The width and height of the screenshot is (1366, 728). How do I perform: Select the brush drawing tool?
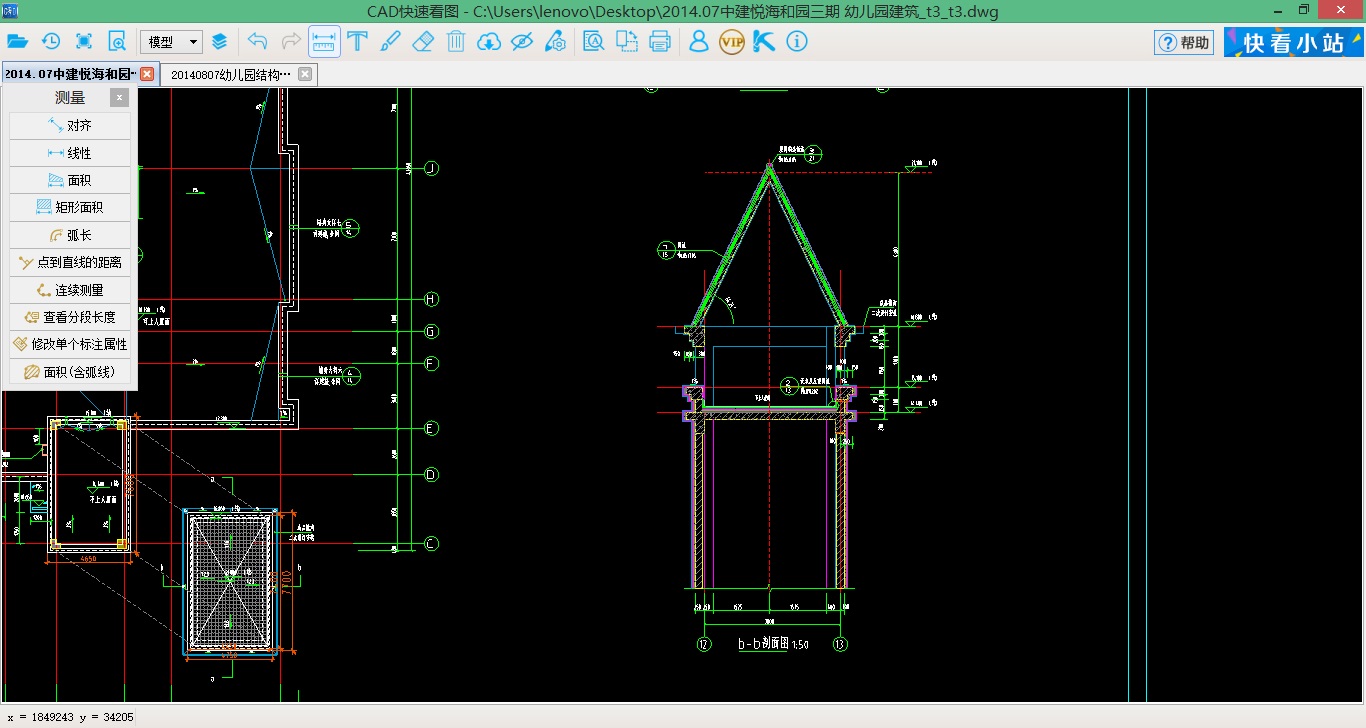(390, 42)
